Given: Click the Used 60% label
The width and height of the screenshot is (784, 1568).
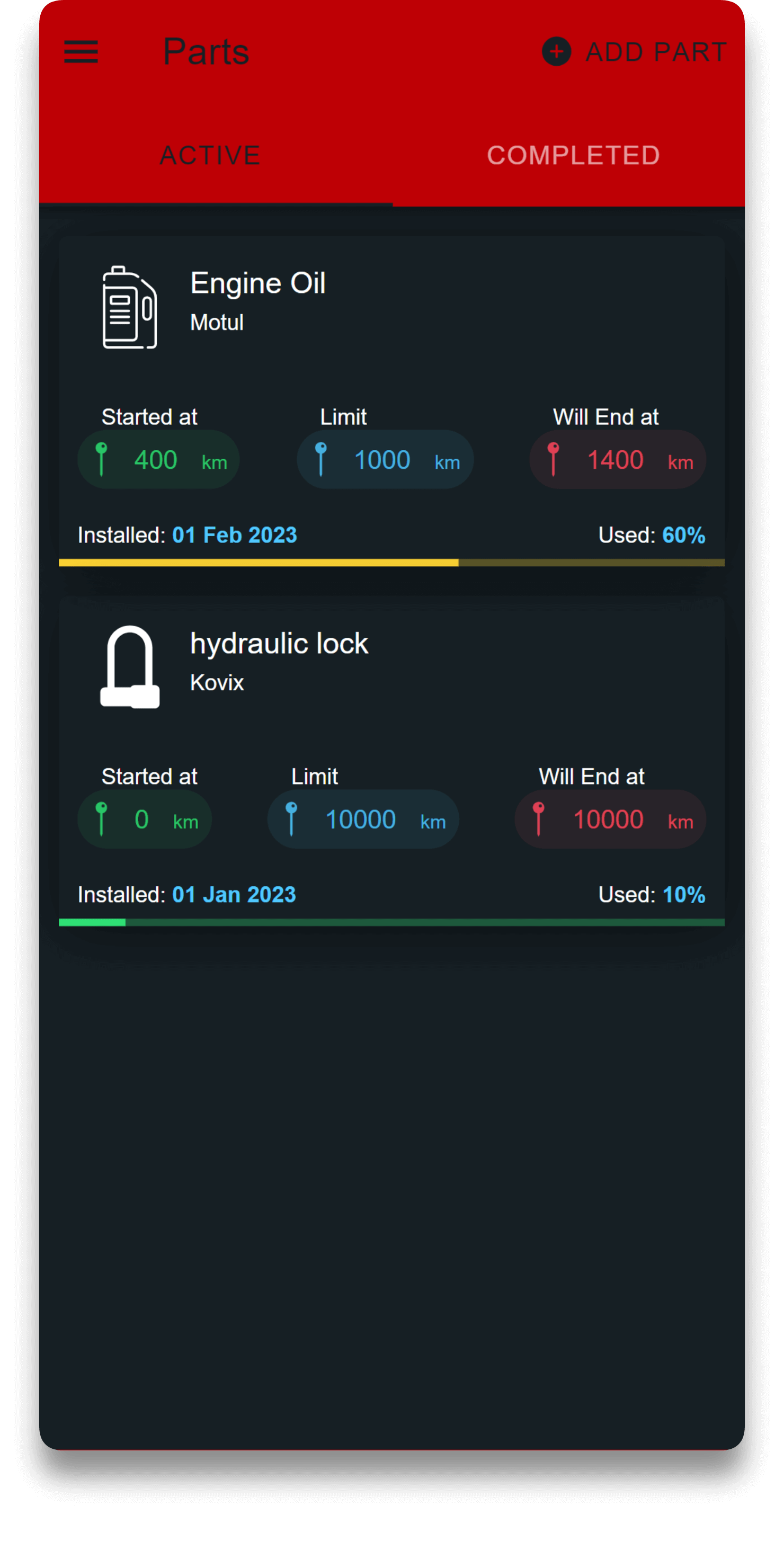Looking at the screenshot, I should click(x=652, y=535).
